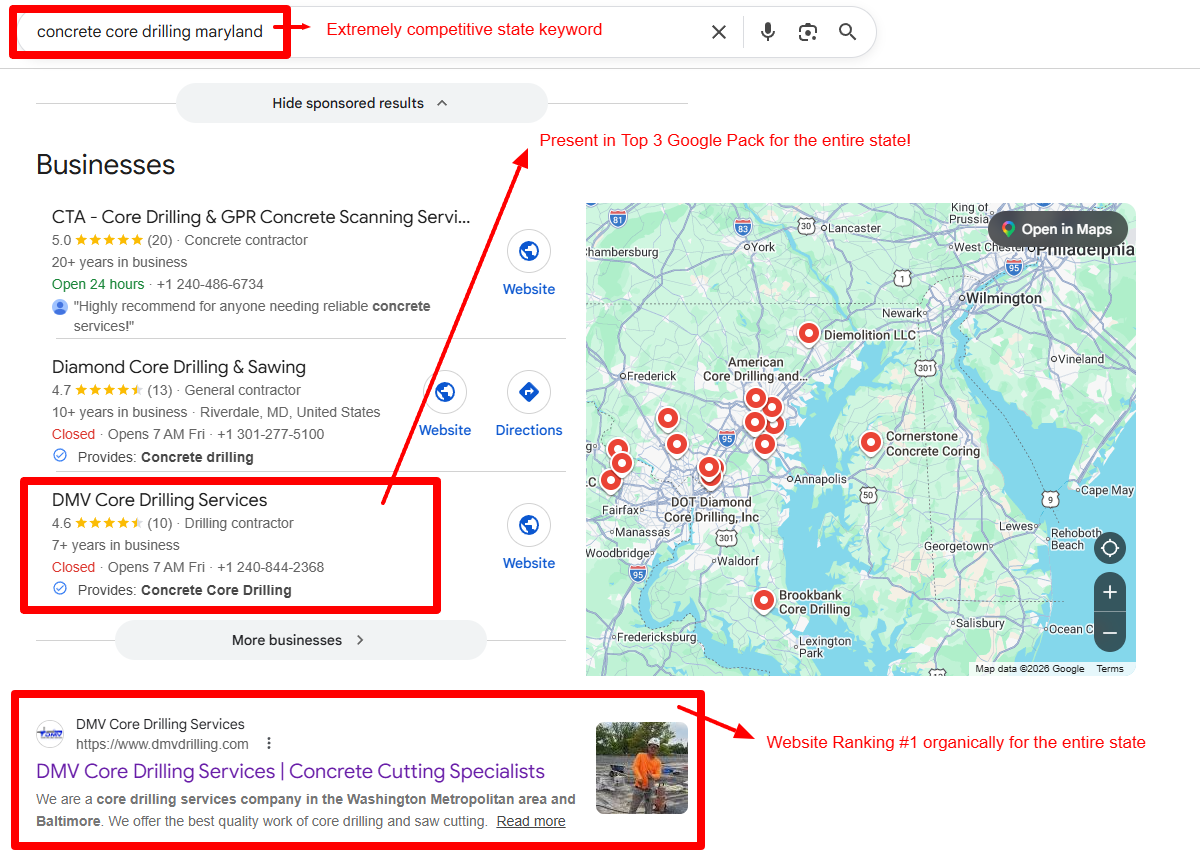Viewport: 1200px width, 857px height.
Task: Click the reviewer avatar under CTA listing
Action: point(60,307)
